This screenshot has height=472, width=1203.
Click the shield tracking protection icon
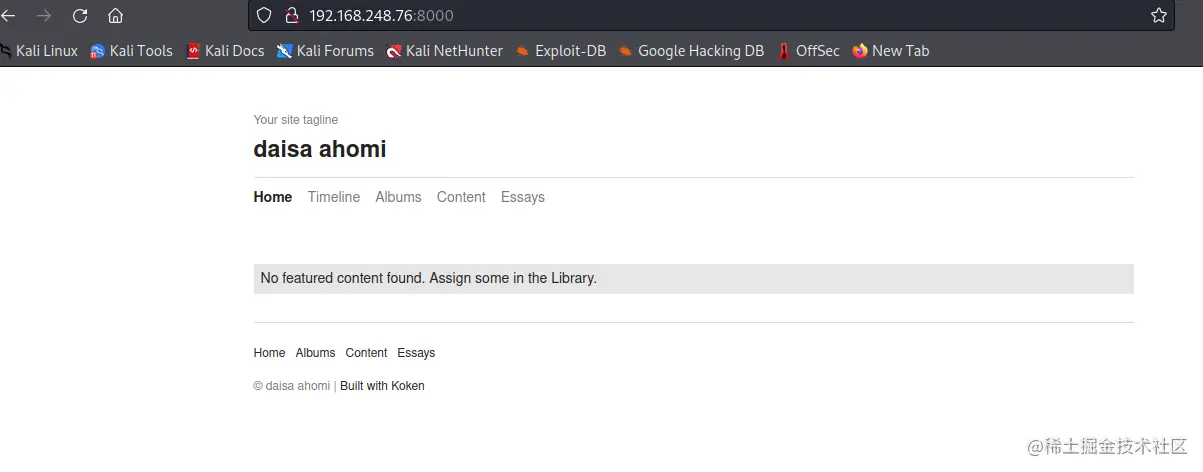click(264, 15)
